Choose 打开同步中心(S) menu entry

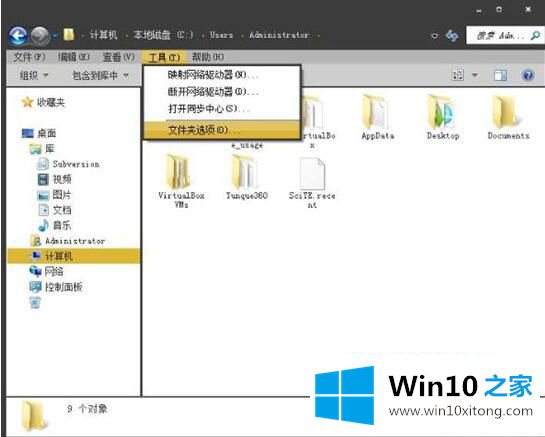point(222,109)
